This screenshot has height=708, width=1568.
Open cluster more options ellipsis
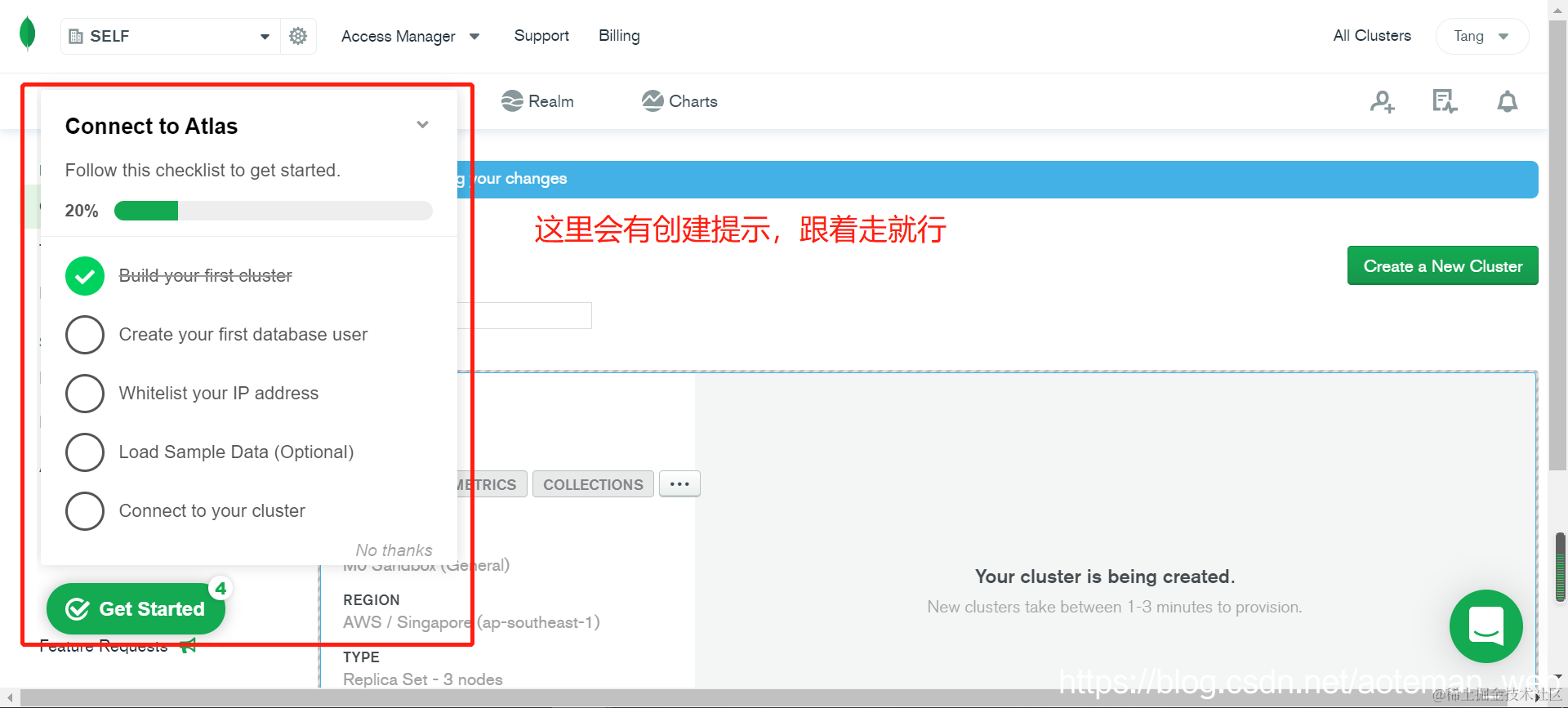click(679, 484)
